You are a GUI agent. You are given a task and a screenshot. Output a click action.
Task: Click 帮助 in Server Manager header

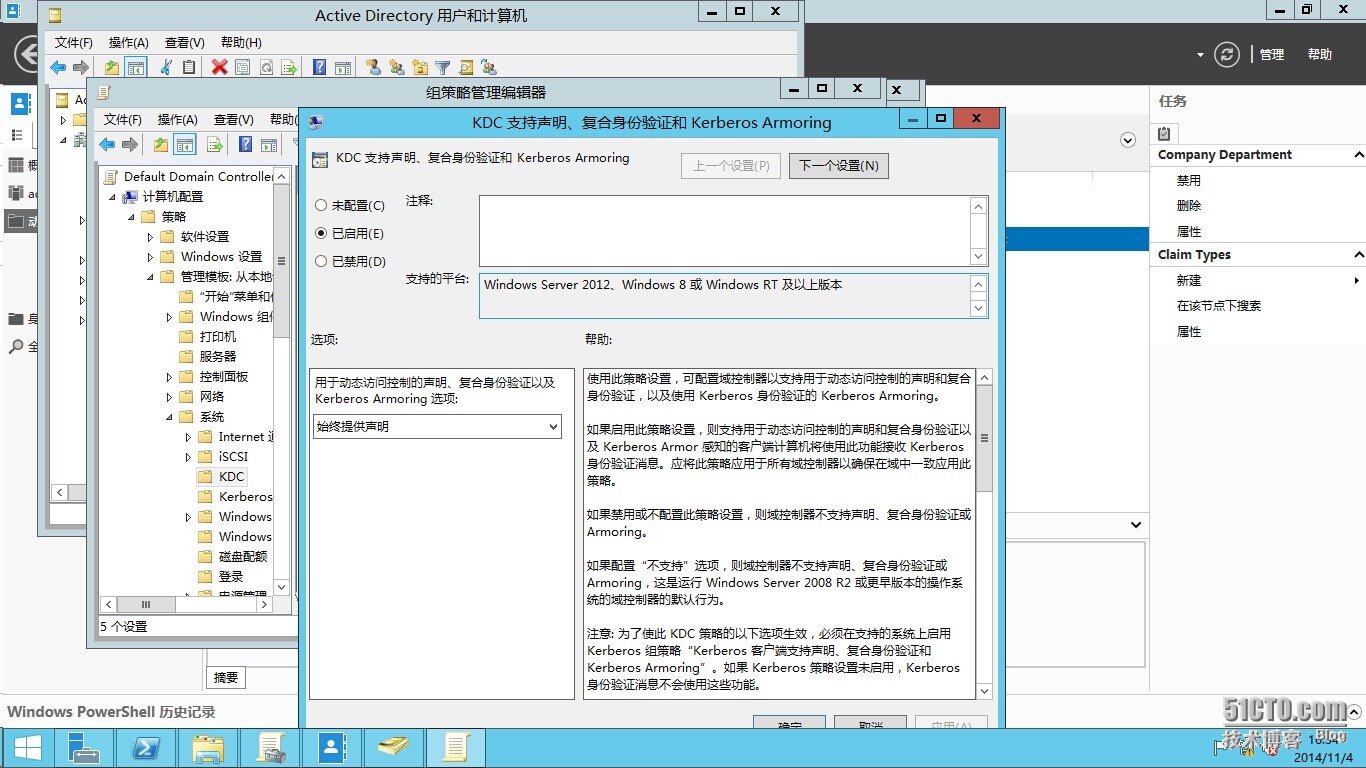coord(1320,55)
